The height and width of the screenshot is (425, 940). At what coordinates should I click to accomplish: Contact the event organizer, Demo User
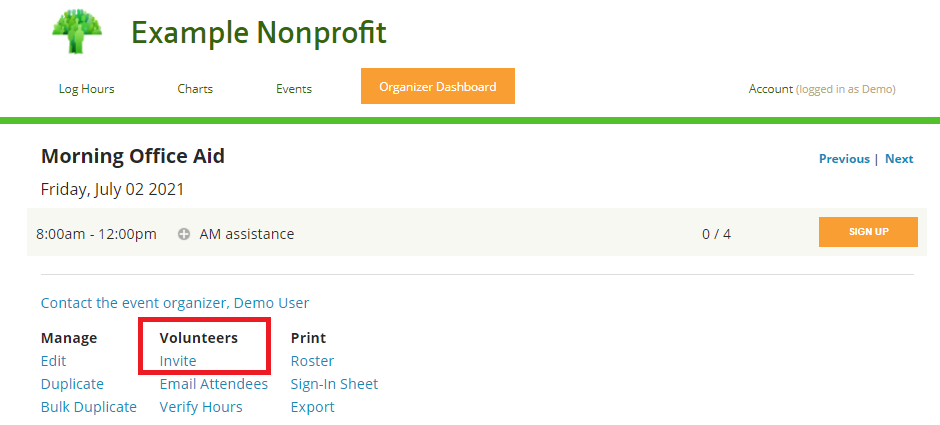175,303
